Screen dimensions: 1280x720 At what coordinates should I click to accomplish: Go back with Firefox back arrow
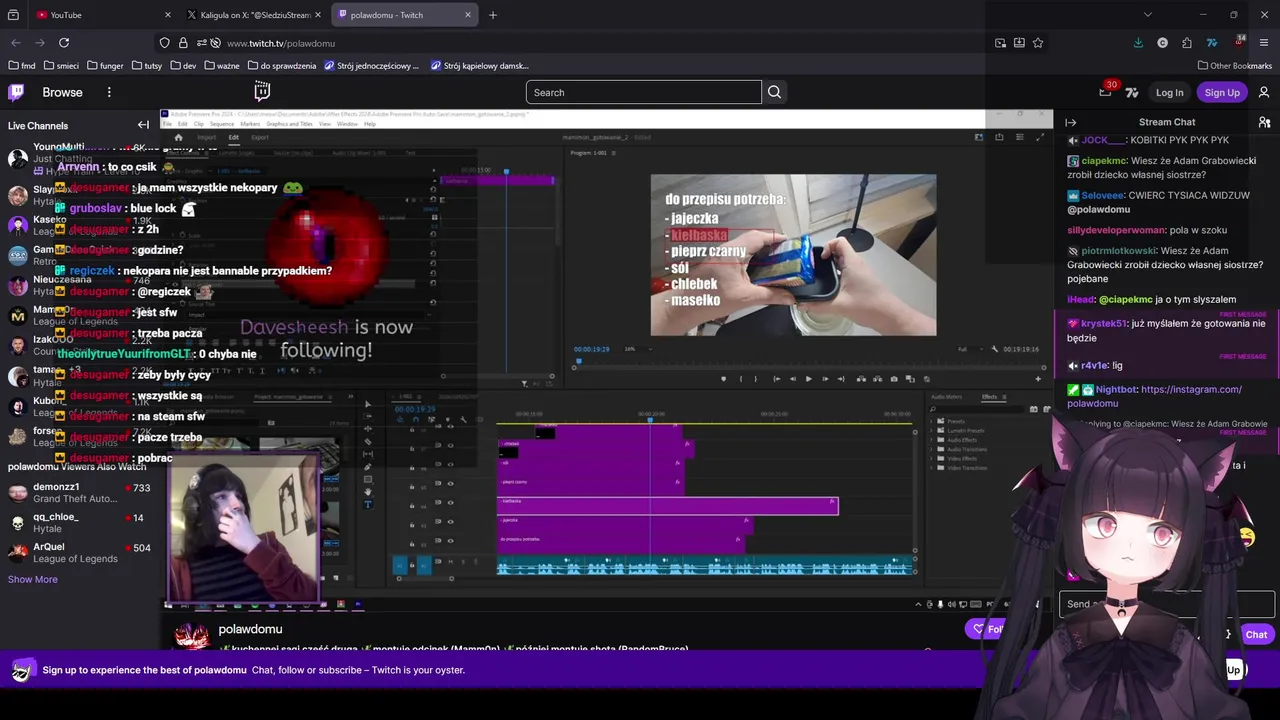pos(16,43)
